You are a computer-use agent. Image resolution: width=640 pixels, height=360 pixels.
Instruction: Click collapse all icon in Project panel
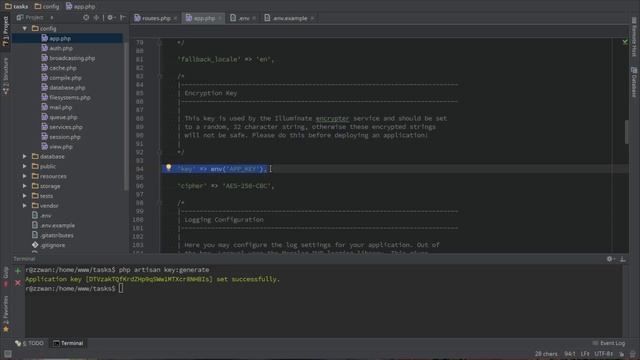coord(96,18)
